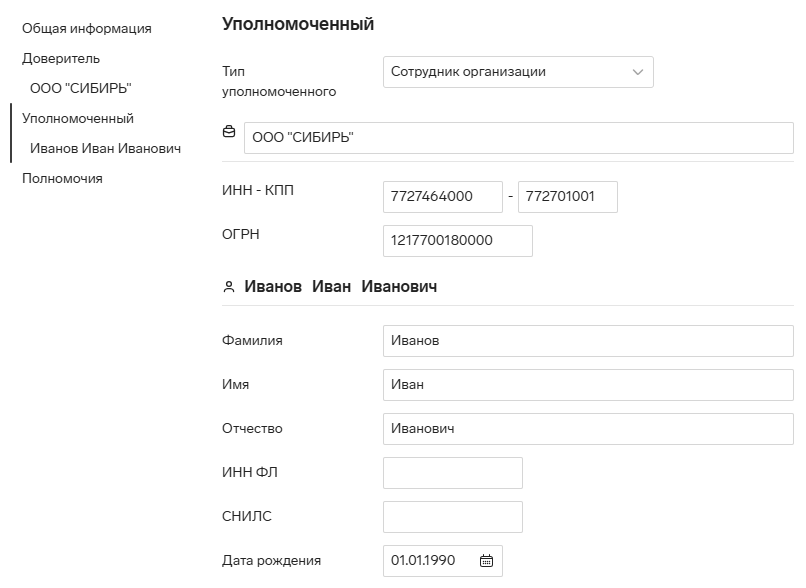806x588 pixels.
Task: Click the person icon beside Иванов Иван Иванович
Action: point(229,287)
